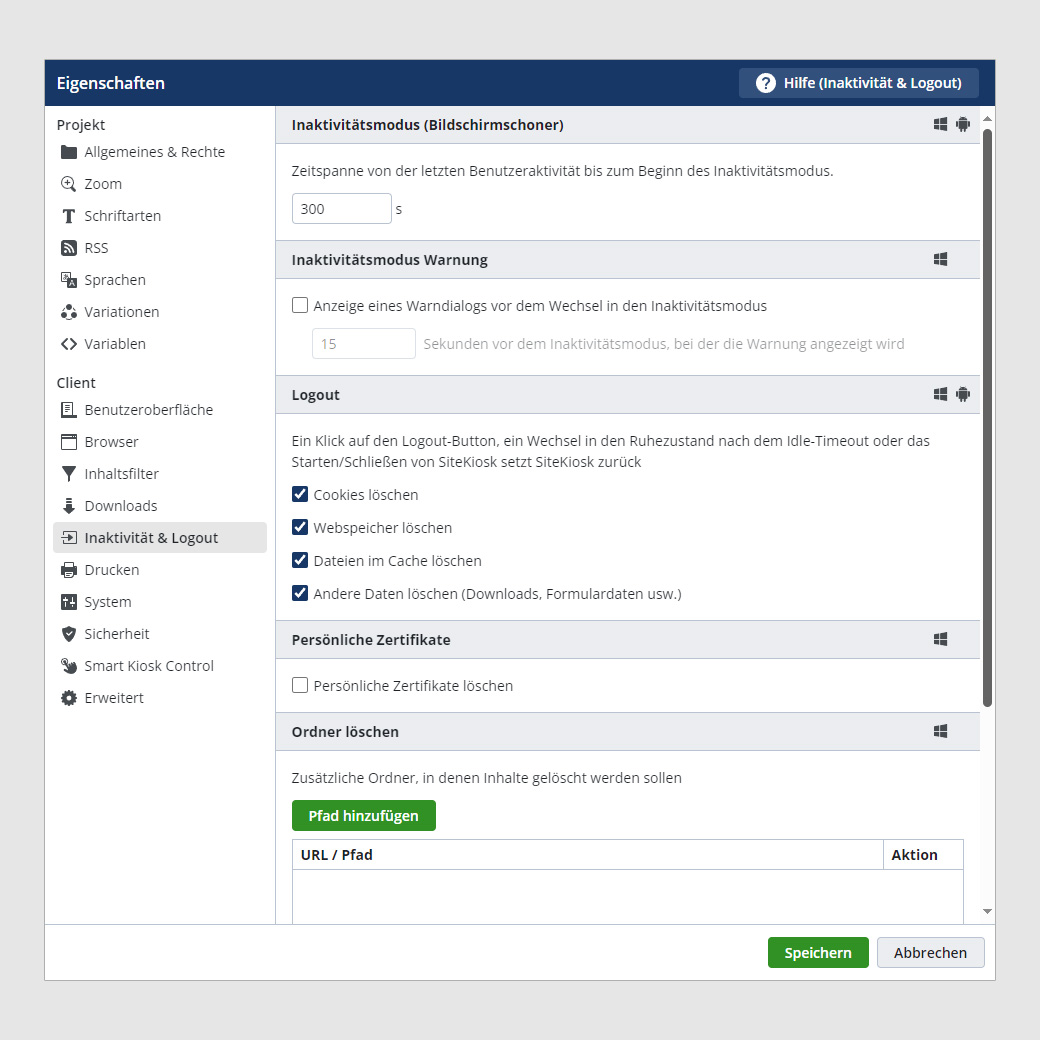Click the scrollbar down arrow
This screenshot has width=1040, height=1040.
coord(987,912)
